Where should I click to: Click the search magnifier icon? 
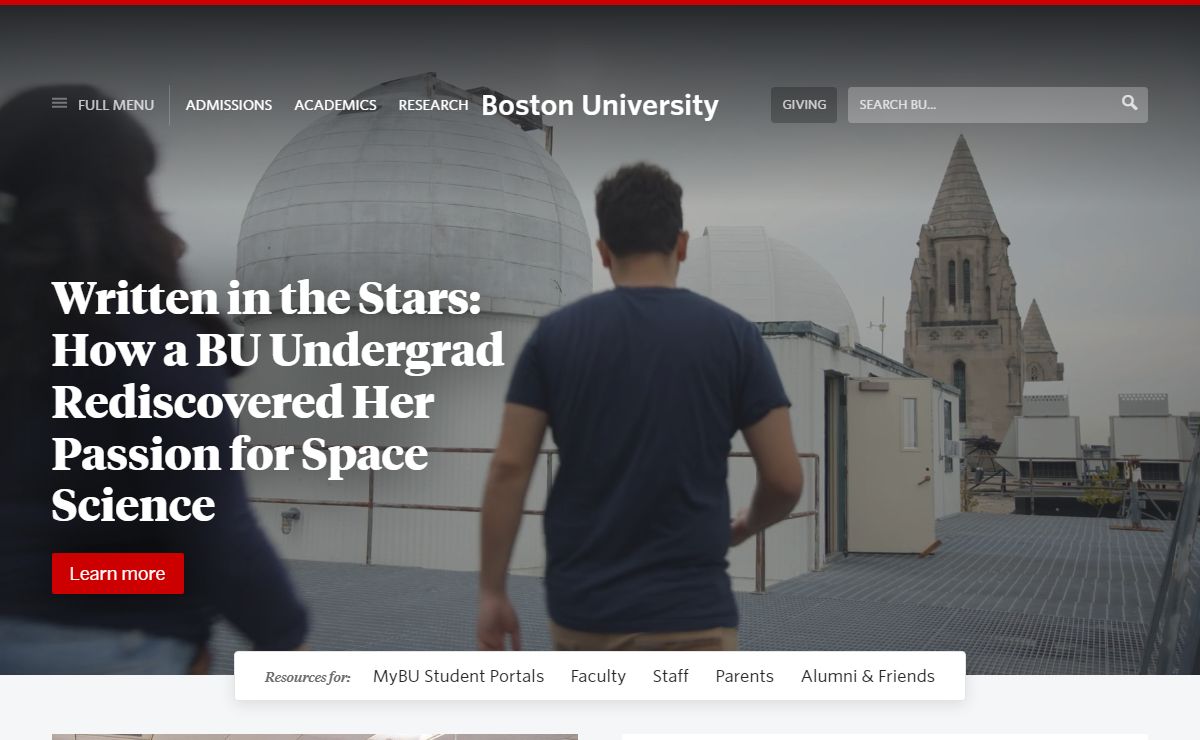tap(1130, 103)
